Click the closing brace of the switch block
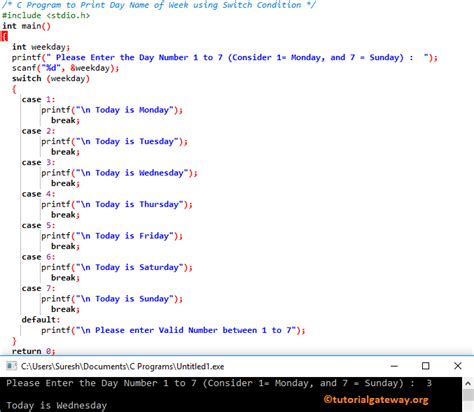 pos(14,341)
